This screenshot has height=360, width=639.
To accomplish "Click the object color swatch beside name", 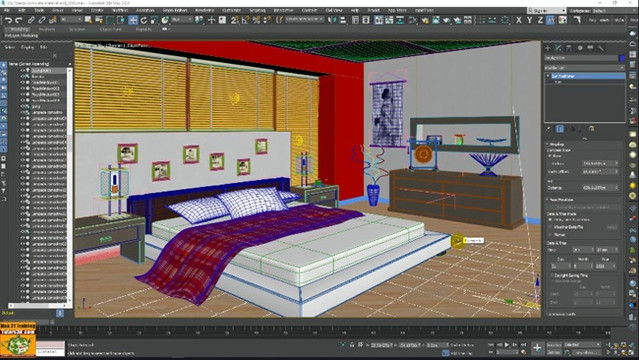I will [x=622, y=58].
